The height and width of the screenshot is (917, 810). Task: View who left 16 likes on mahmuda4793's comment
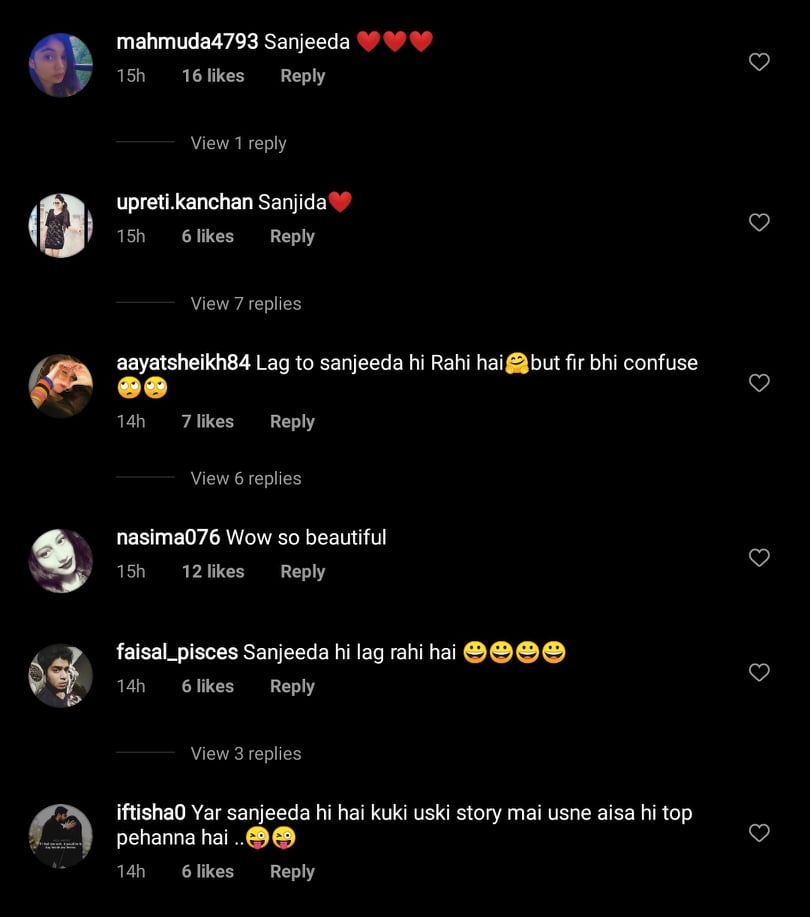(x=212, y=75)
